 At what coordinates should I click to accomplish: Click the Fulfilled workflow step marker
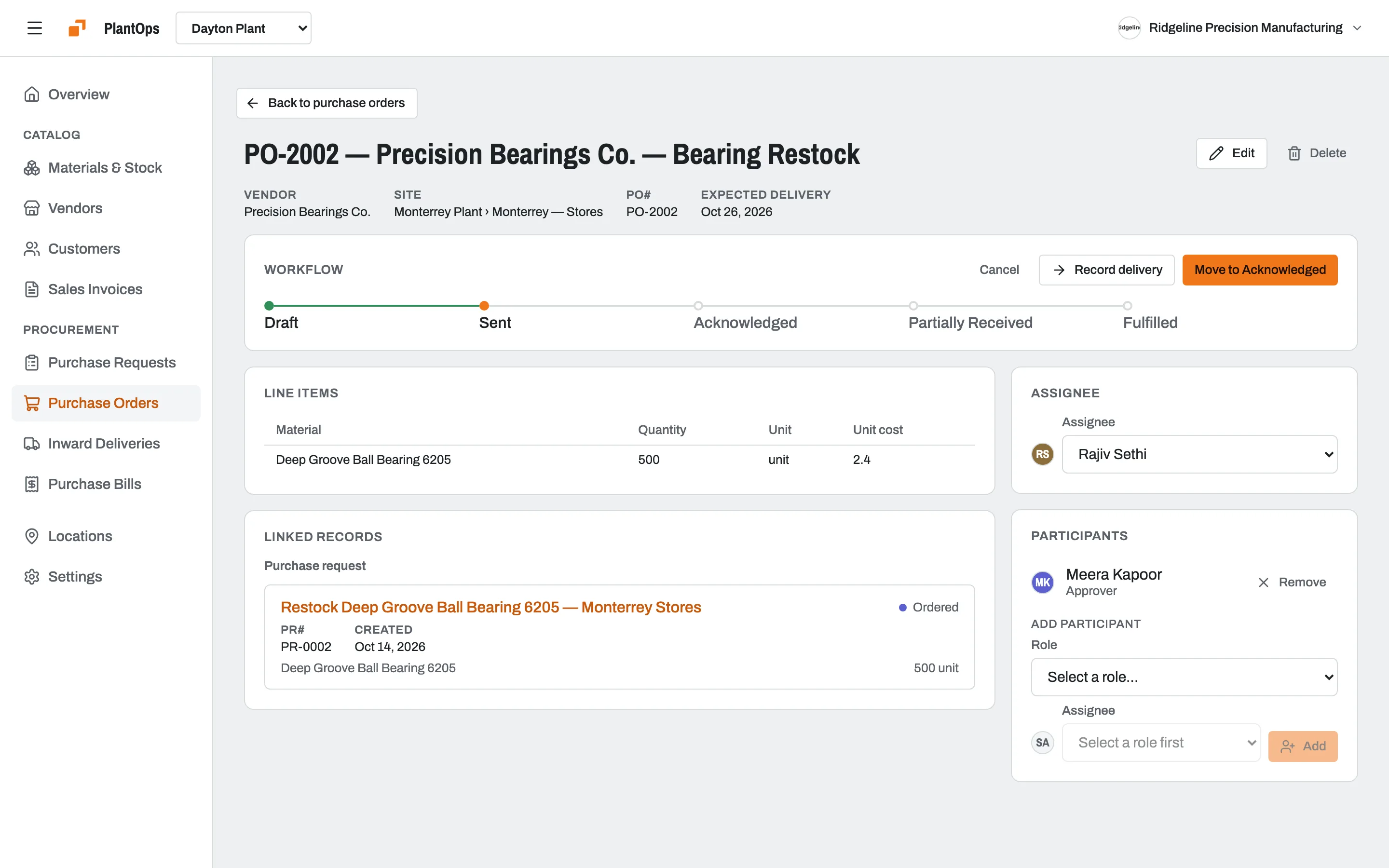point(1127,305)
